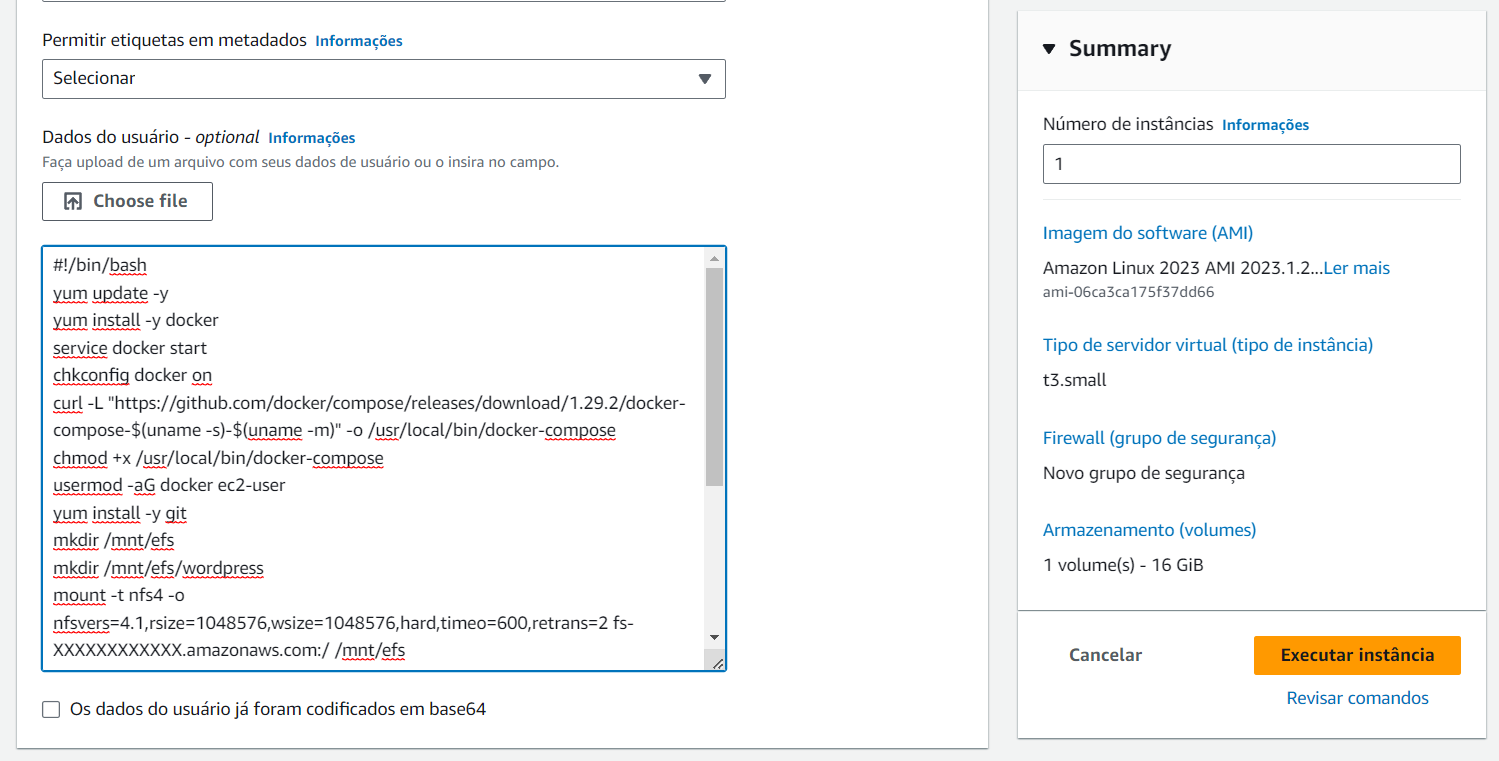Viewport: 1499px width, 761px height.
Task: Open the Firewall grupo de segurança link
Action: point(1160,437)
